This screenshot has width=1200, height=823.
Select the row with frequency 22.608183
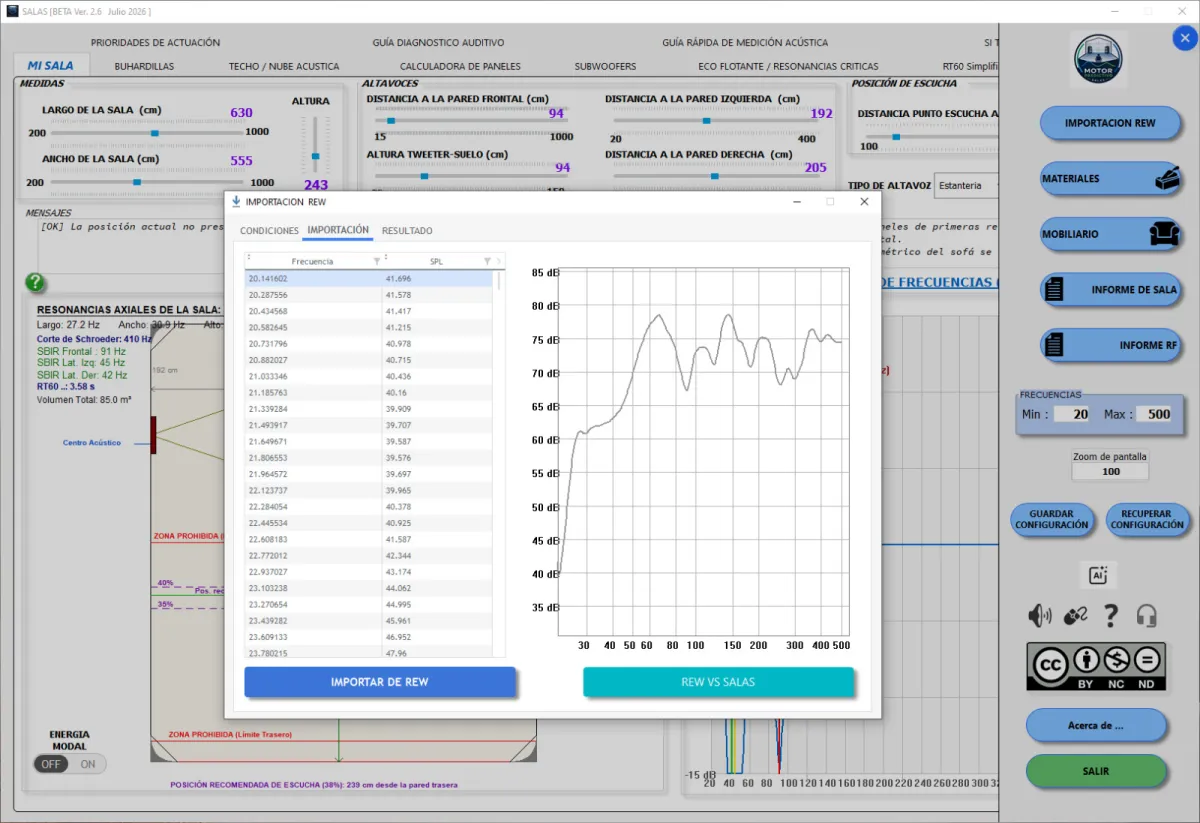[x=369, y=539]
